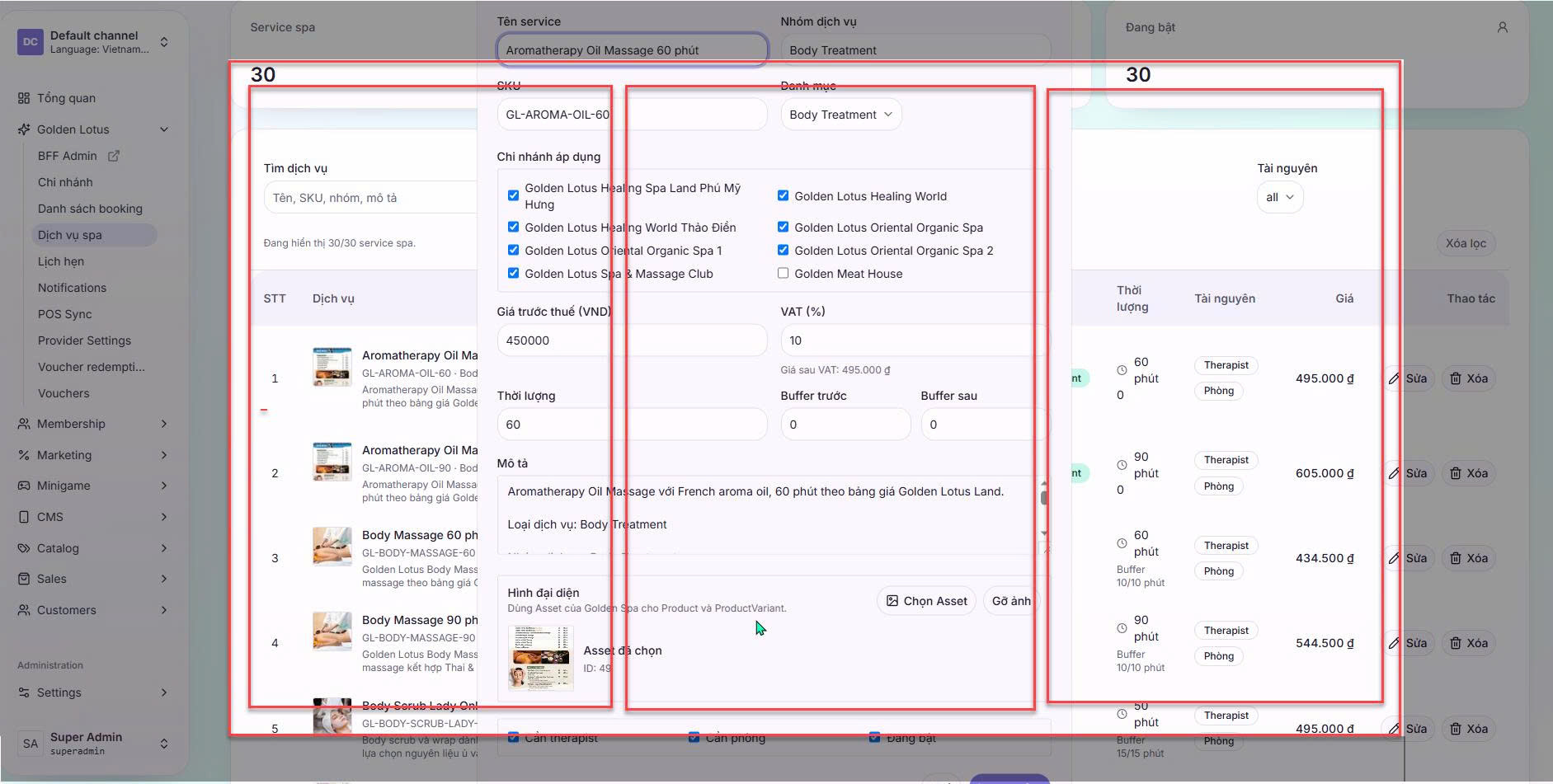Viewport: 1553px width, 784px height.
Task: Expand the Customers sidebar section
Action: (x=93, y=610)
